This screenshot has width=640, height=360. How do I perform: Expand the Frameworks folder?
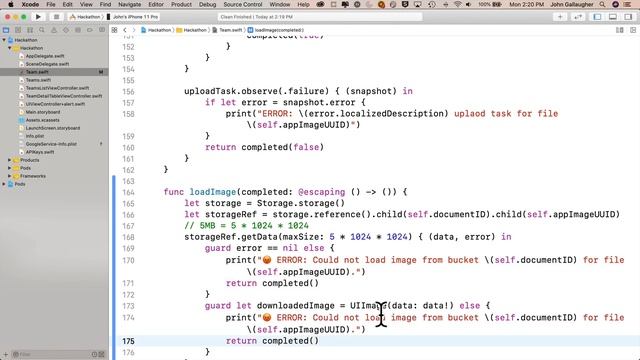10,176
